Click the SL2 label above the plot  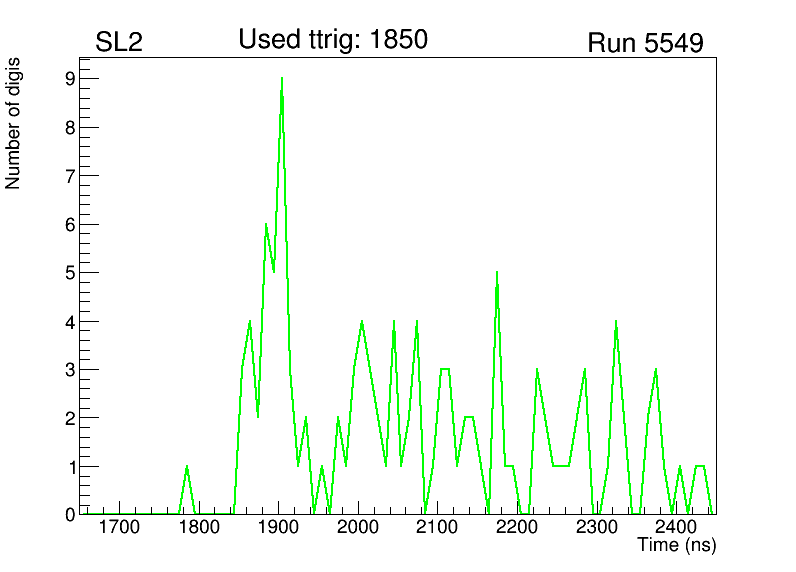(x=119, y=43)
